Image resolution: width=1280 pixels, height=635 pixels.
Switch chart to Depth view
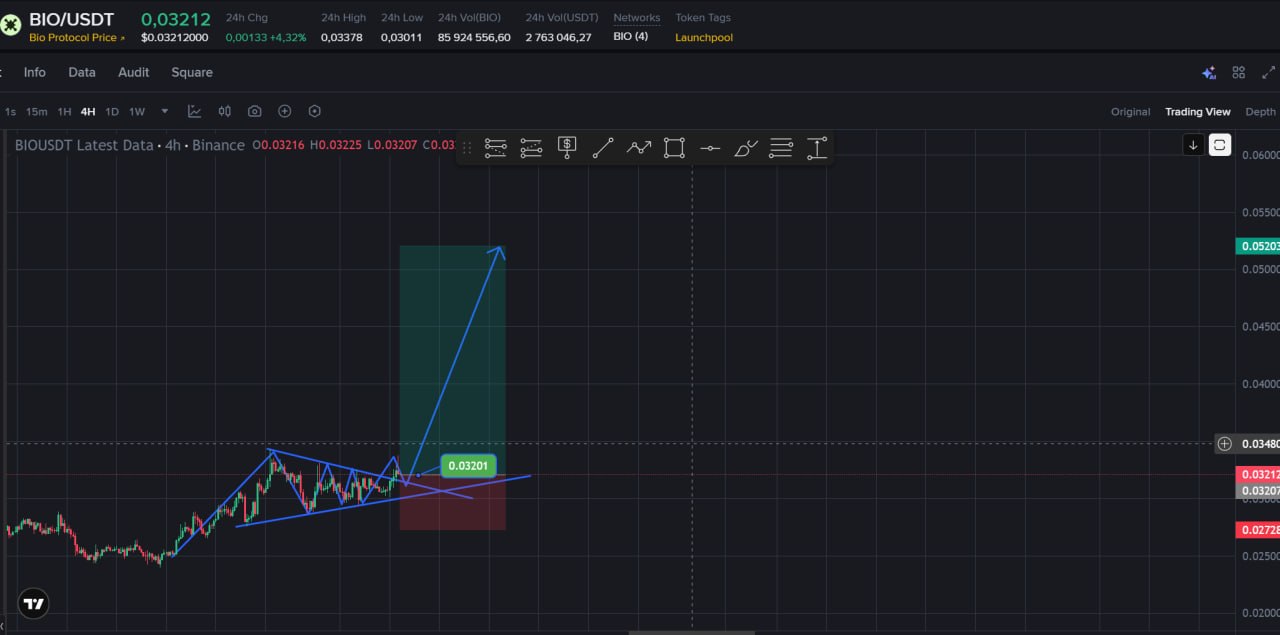(1260, 112)
